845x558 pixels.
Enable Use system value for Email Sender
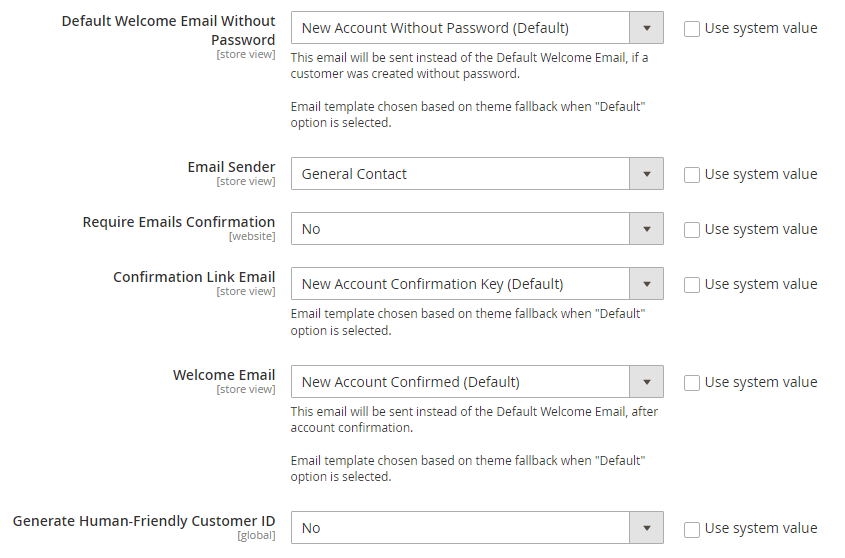[692, 174]
